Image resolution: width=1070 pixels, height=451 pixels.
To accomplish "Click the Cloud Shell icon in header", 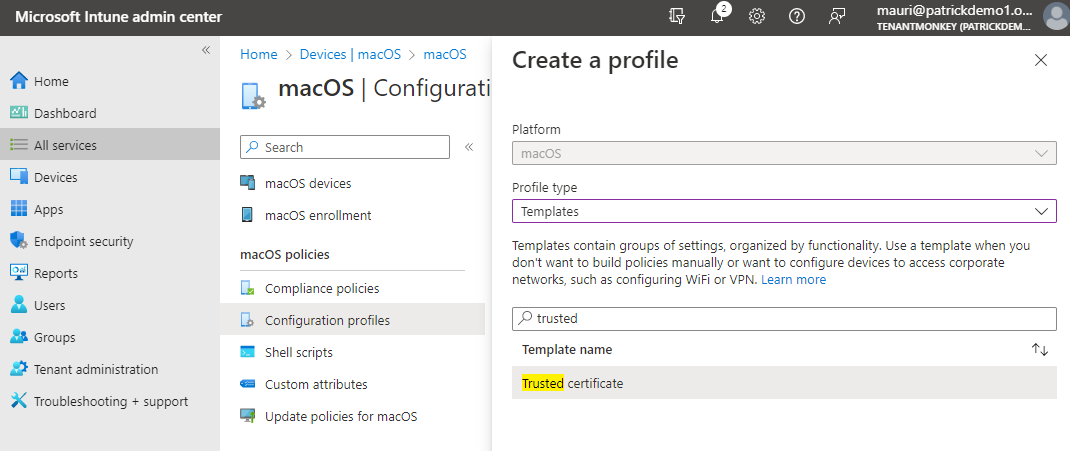I will [678, 17].
